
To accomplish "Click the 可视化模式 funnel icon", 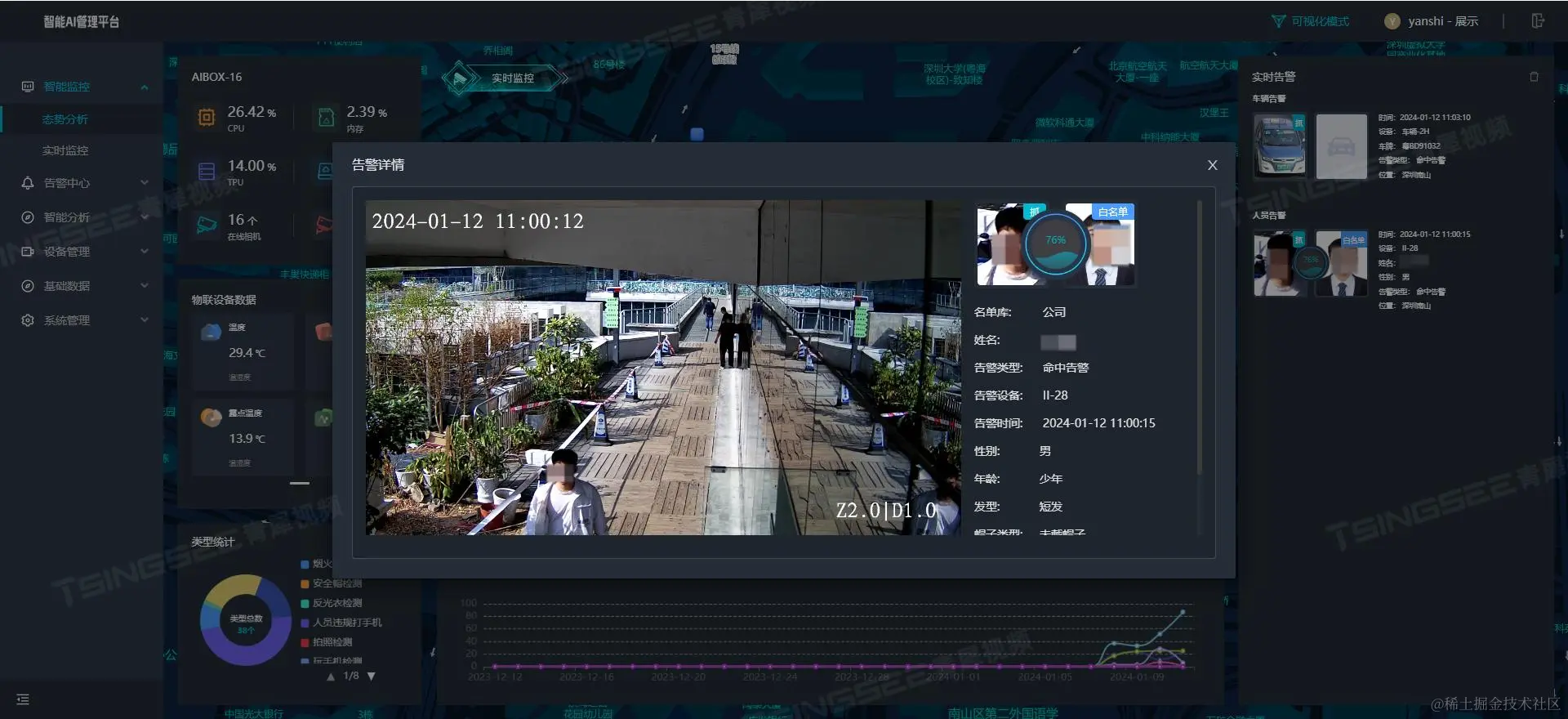I will coord(1278,21).
